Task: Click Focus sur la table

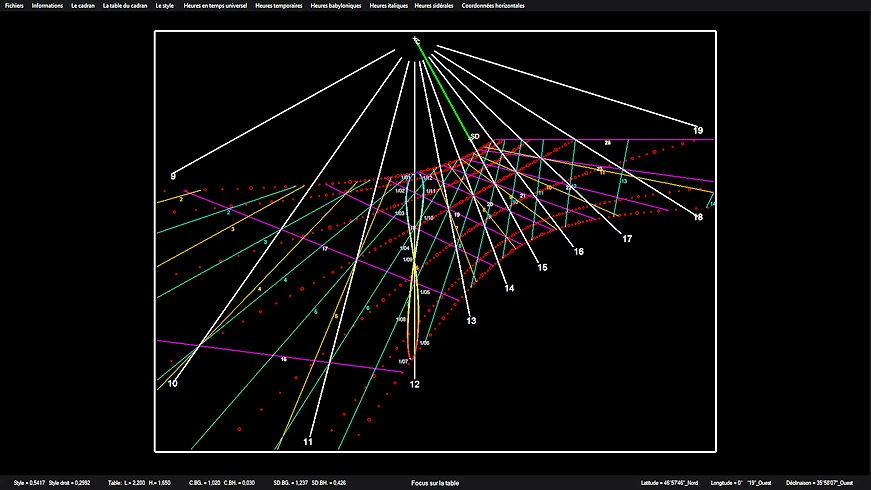Action: [x=435, y=483]
